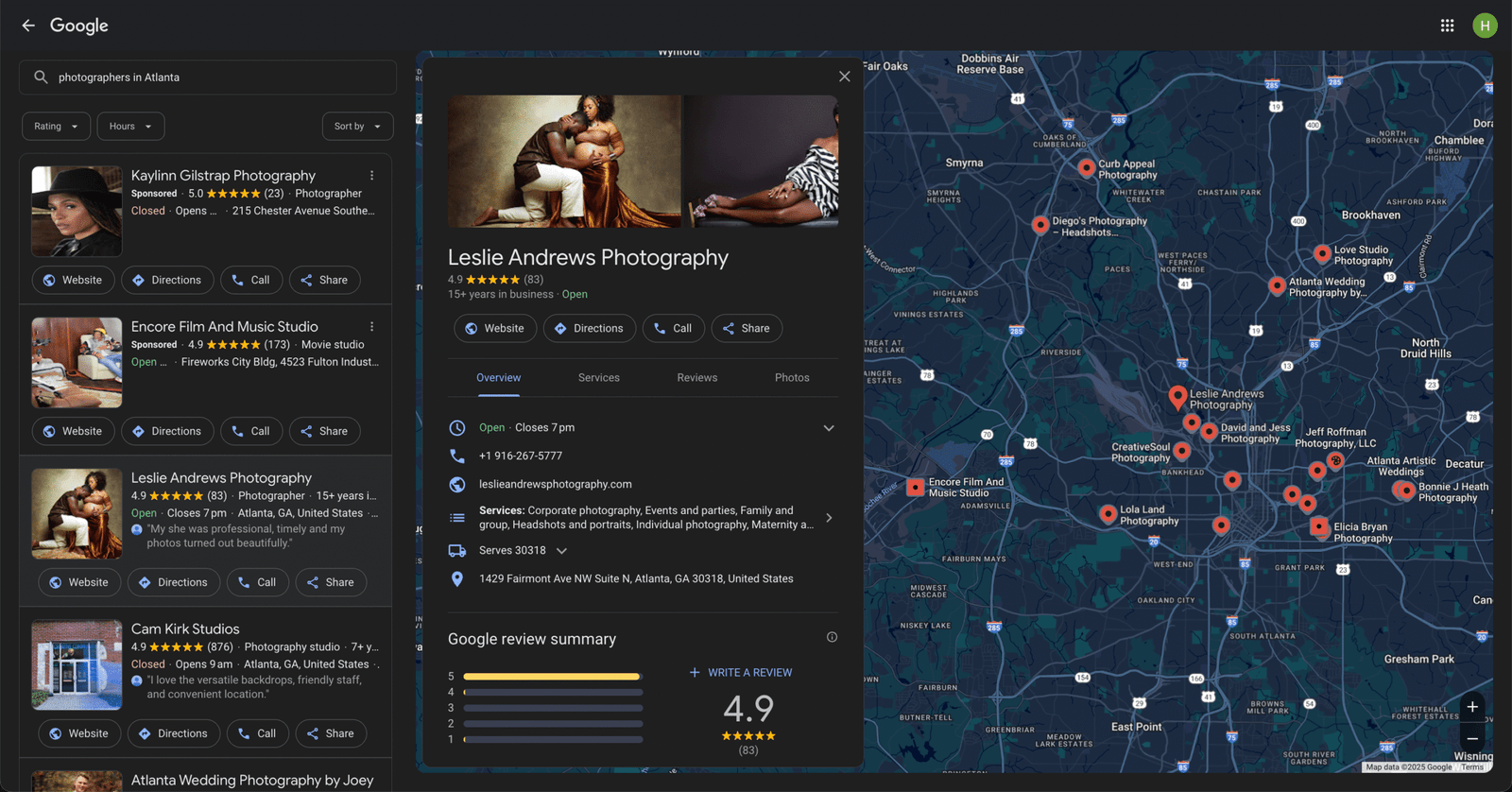Open more options for Encore Film And Music Studio
The width and height of the screenshot is (1512, 792).
[371, 327]
